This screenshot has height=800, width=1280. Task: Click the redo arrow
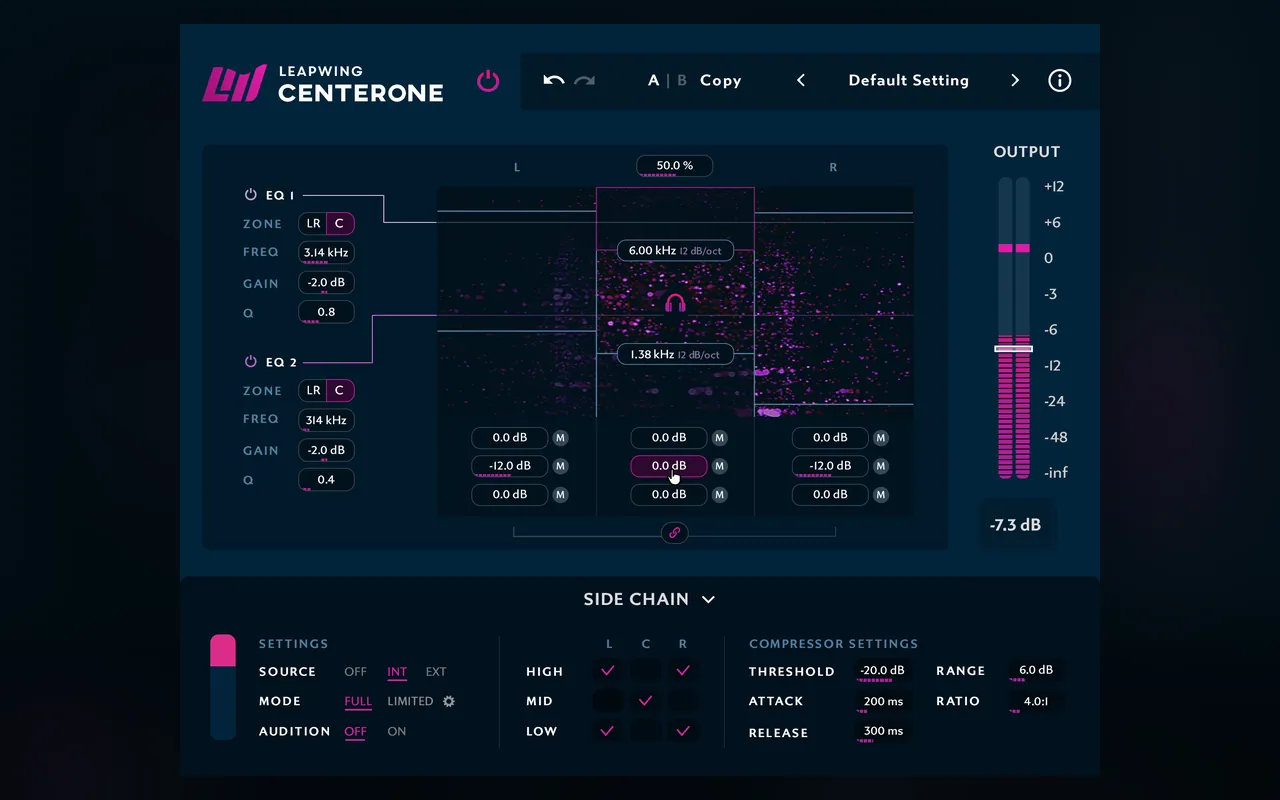click(x=584, y=80)
